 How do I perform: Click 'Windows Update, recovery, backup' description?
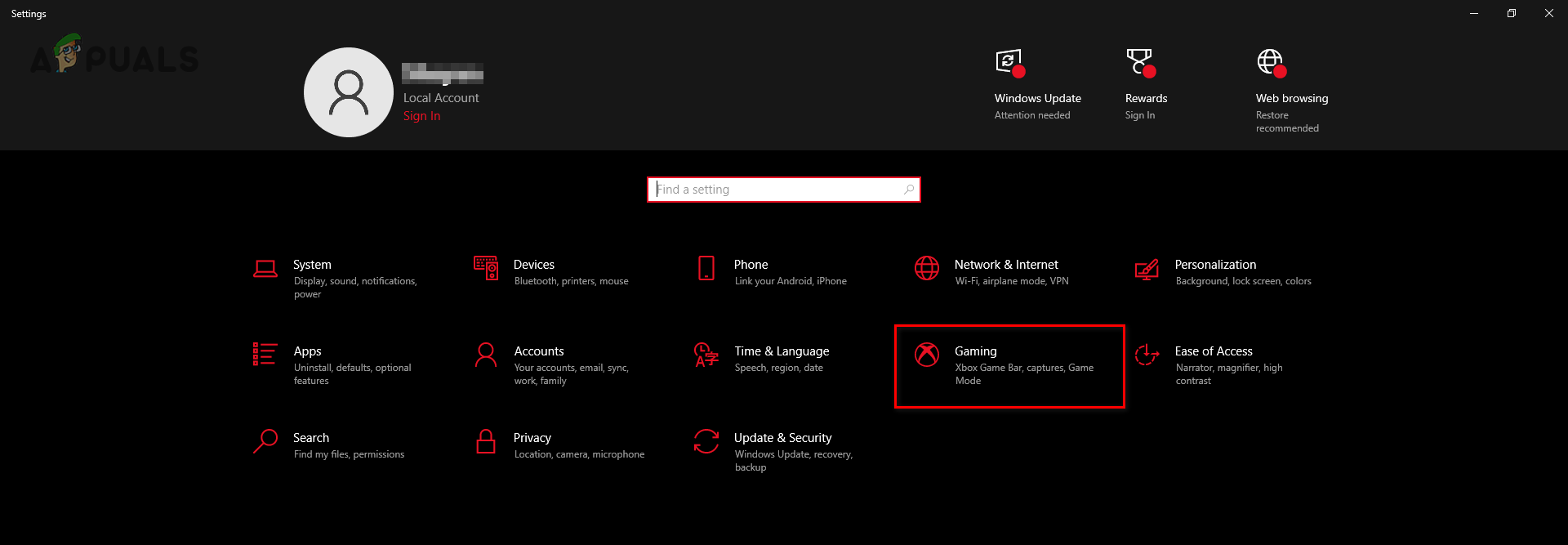[x=794, y=461]
